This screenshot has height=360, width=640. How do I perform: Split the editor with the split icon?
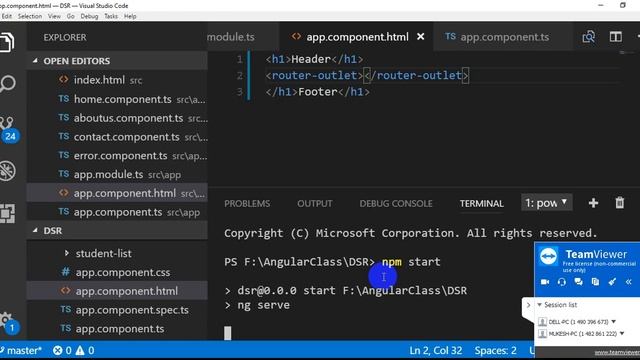[x=616, y=37]
